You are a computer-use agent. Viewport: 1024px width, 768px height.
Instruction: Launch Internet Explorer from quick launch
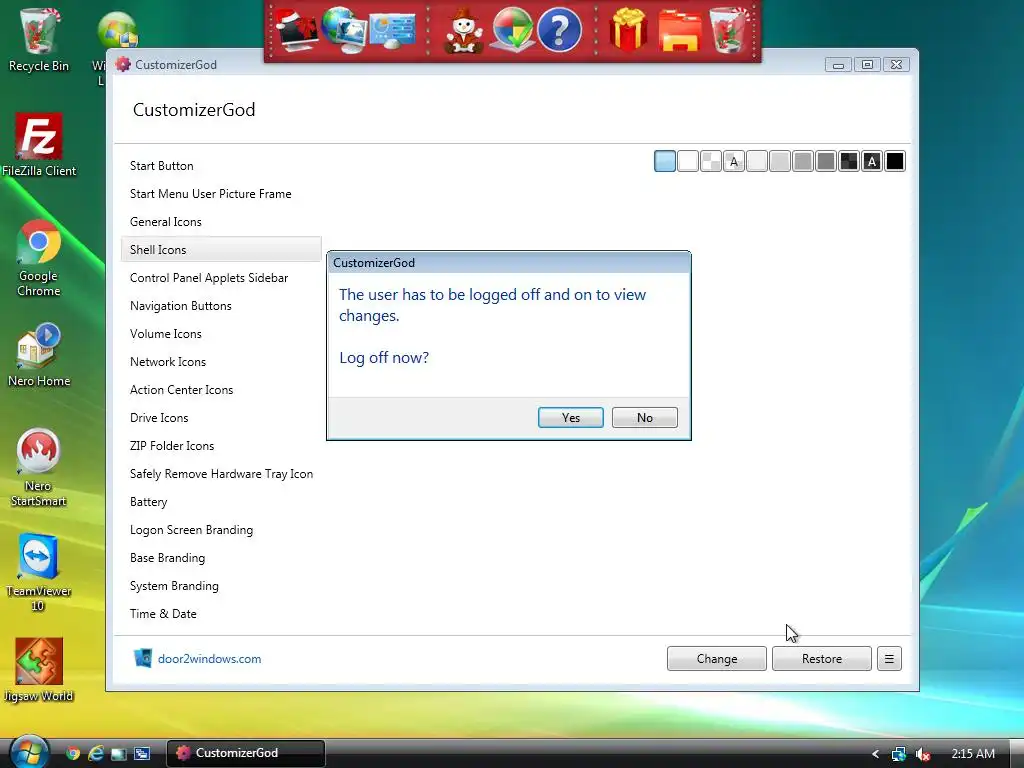coord(96,753)
